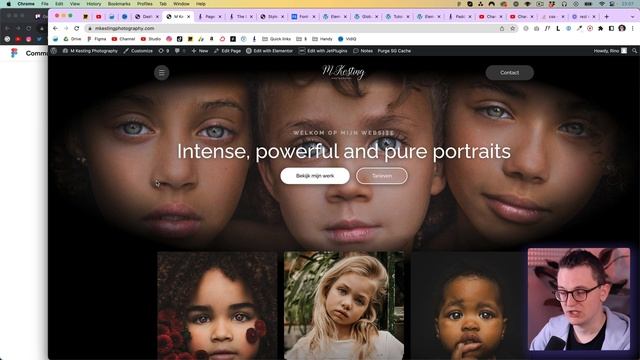
Task: Click the admin bar search magnifier icon
Action: tap(634, 51)
